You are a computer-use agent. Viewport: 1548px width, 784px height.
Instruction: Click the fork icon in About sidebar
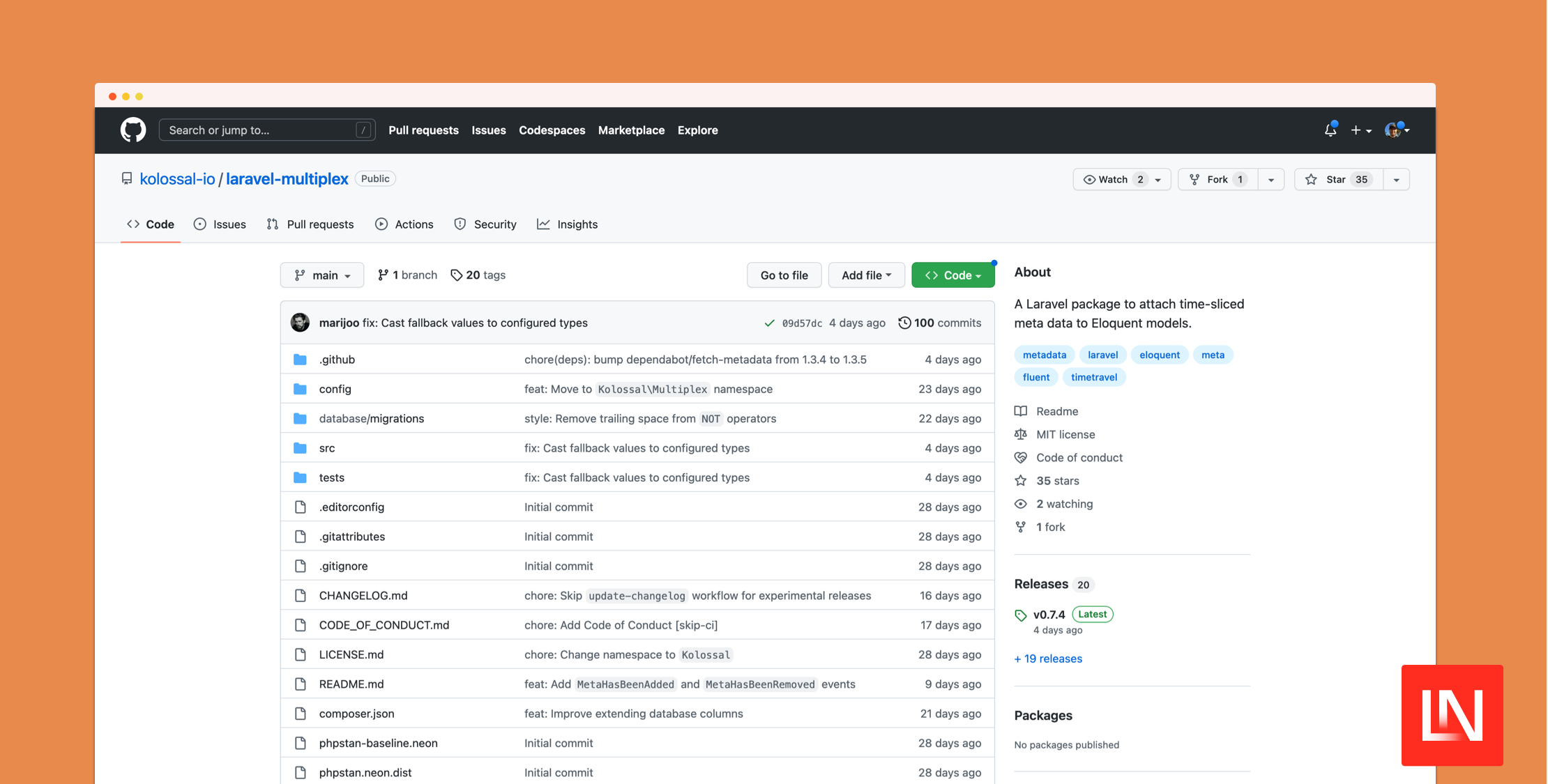pyautogui.click(x=1021, y=527)
